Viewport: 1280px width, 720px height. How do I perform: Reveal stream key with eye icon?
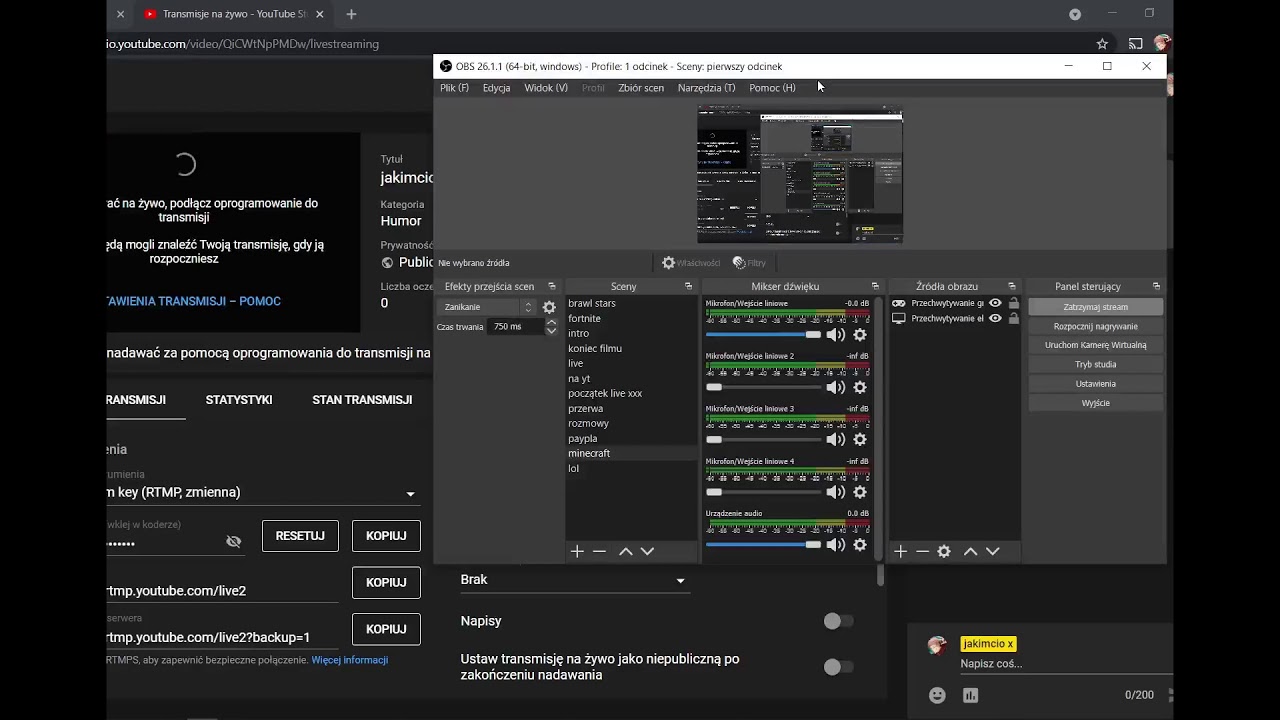click(233, 542)
